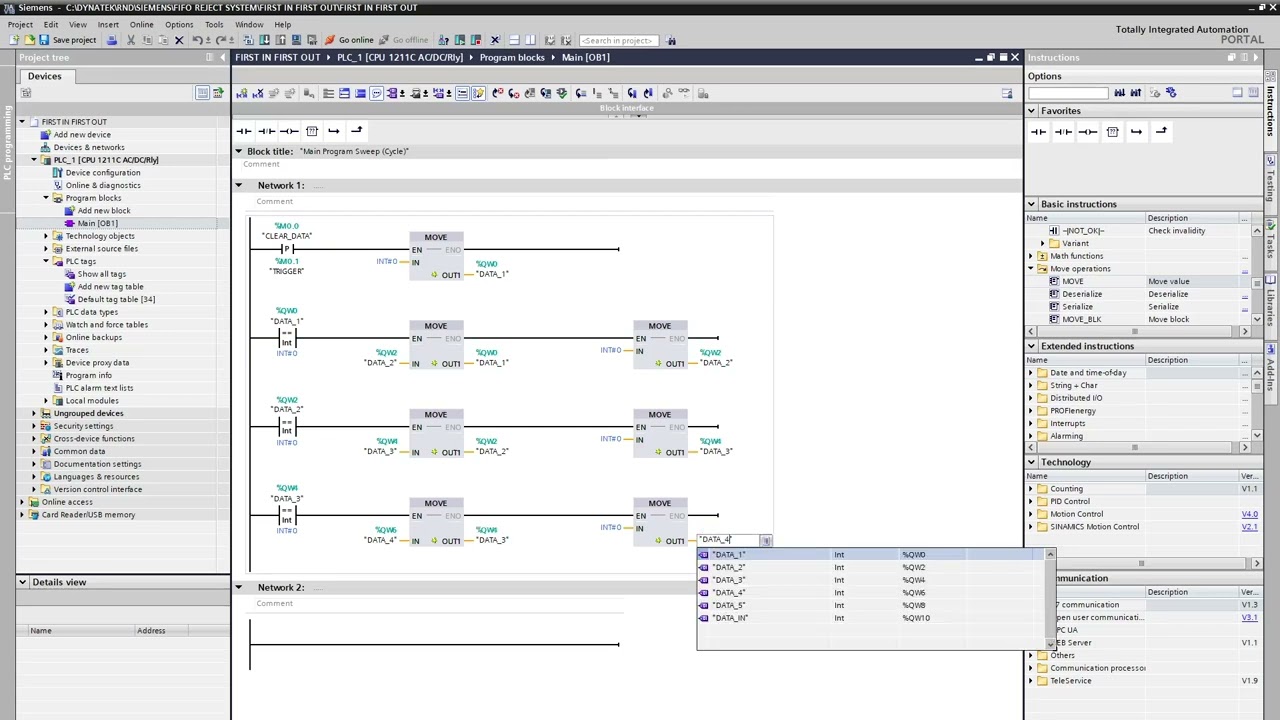Collapse Program blocks folder
Image resolution: width=1280 pixels, height=720 pixels.
point(46,198)
